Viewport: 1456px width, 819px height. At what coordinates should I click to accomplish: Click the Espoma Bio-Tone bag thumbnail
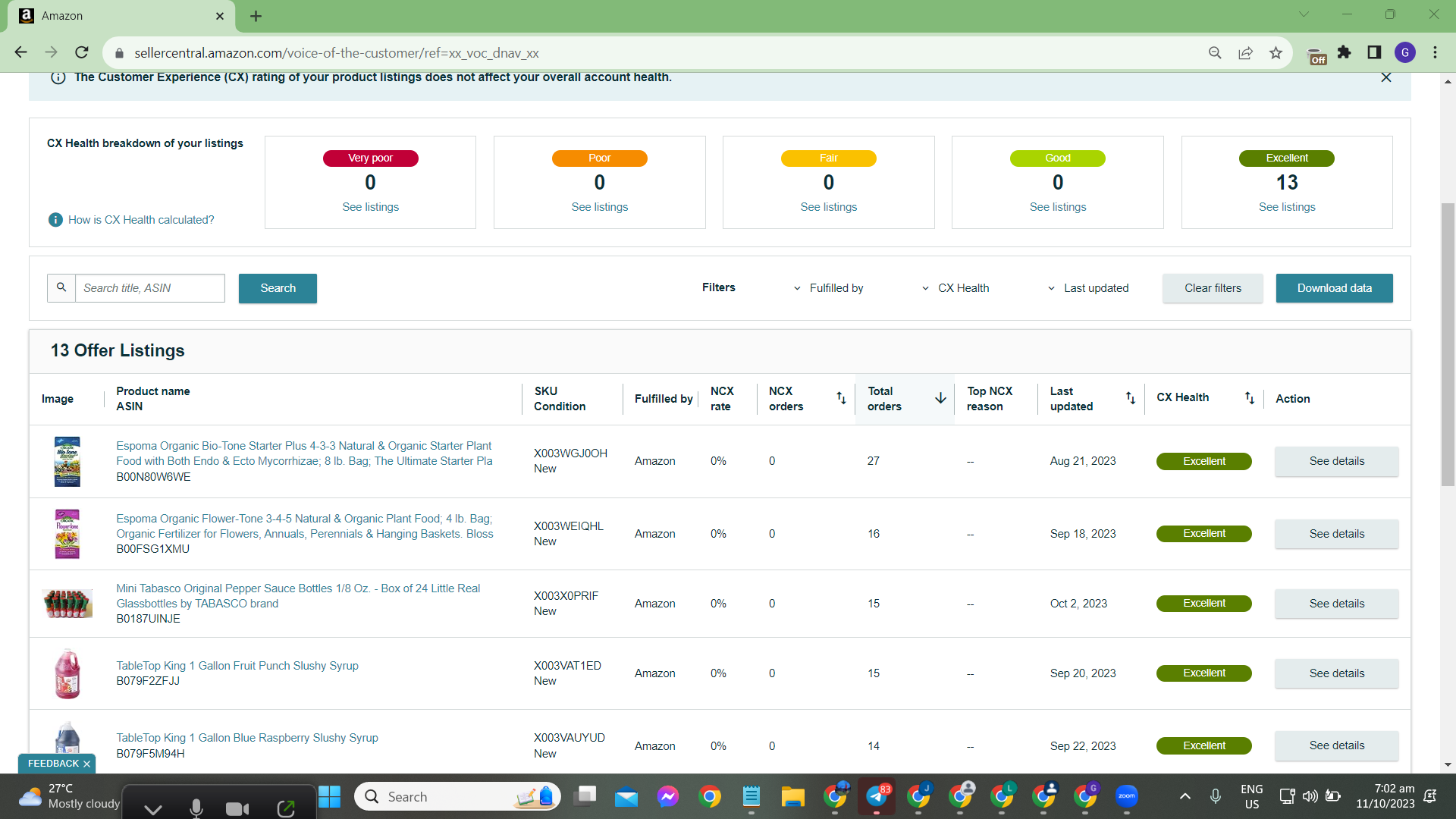pos(67,461)
